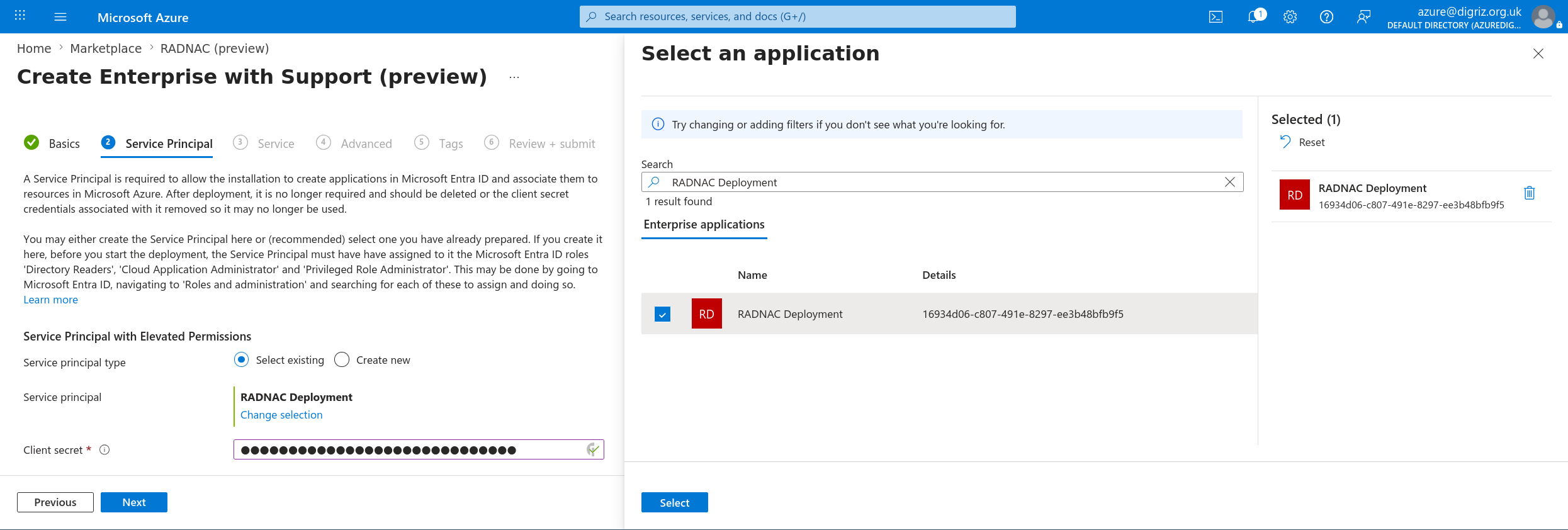Click the Details column header
The height and width of the screenshot is (530, 1568).
coord(939,275)
